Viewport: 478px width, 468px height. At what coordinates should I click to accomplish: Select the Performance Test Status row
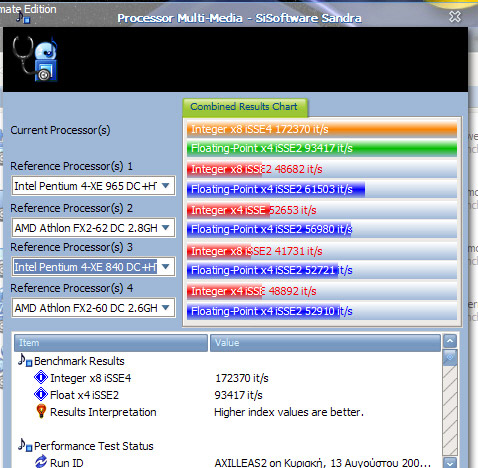(x=228, y=446)
